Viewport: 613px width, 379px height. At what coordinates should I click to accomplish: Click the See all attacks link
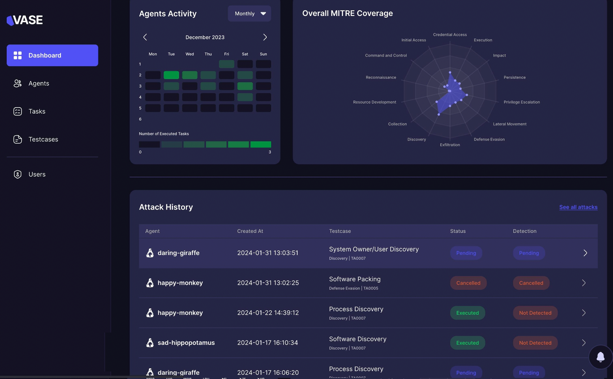(x=578, y=207)
